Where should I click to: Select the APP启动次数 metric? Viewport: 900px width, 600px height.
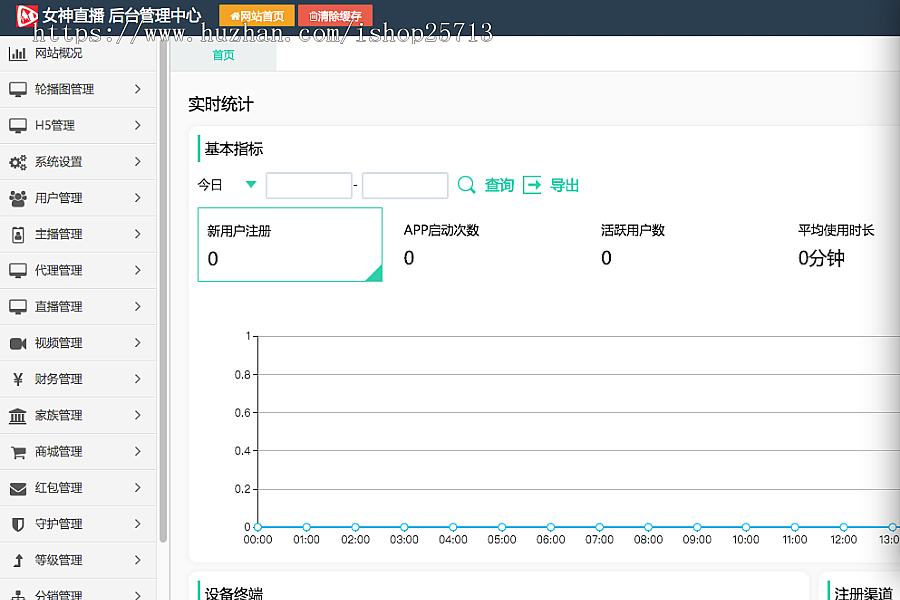click(x=441, y=245)
